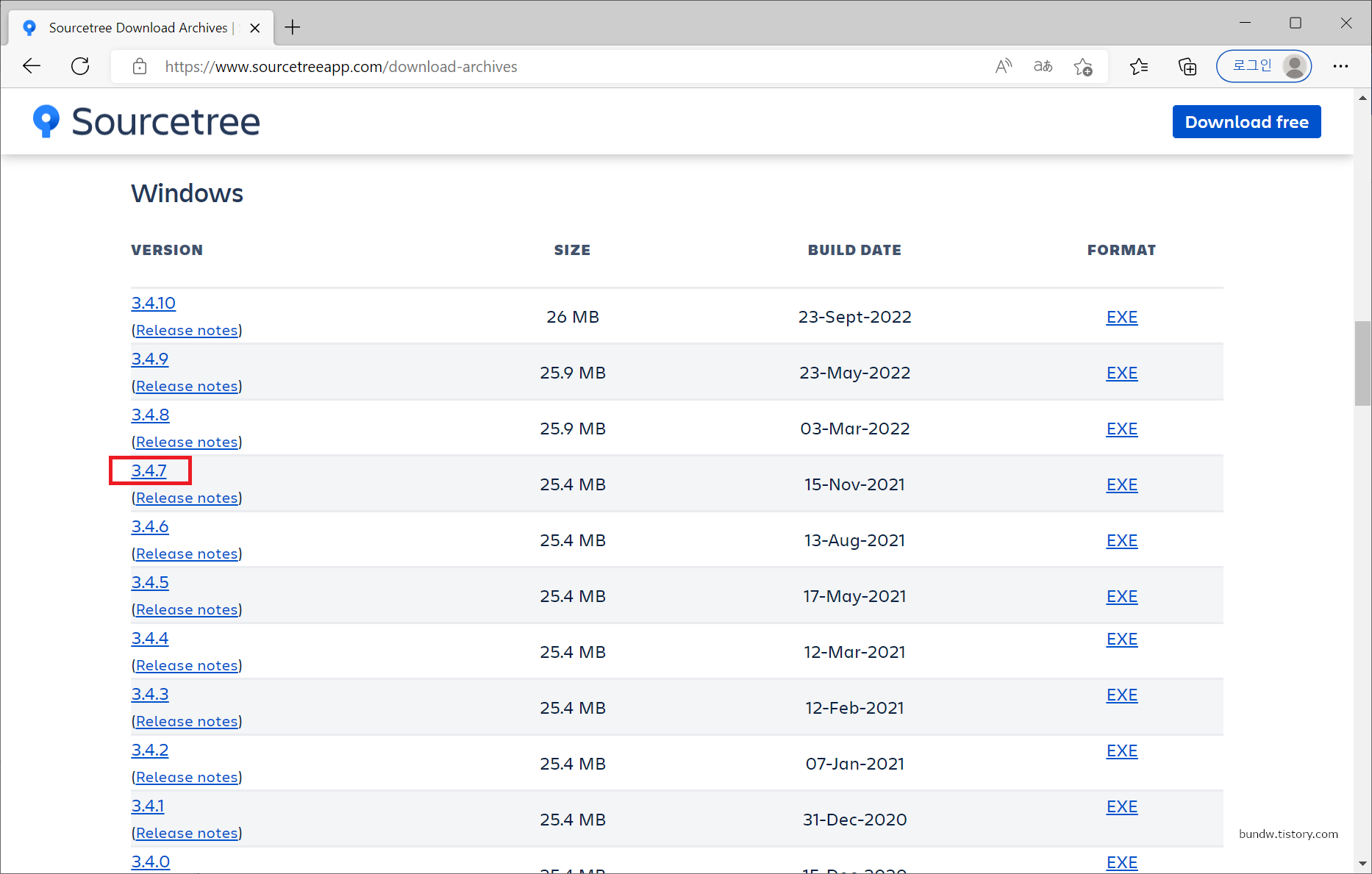Close the Sourcetree Download Archives tab
The height and width of the screenshot is (874, 1372).
[x=255, y=28]
